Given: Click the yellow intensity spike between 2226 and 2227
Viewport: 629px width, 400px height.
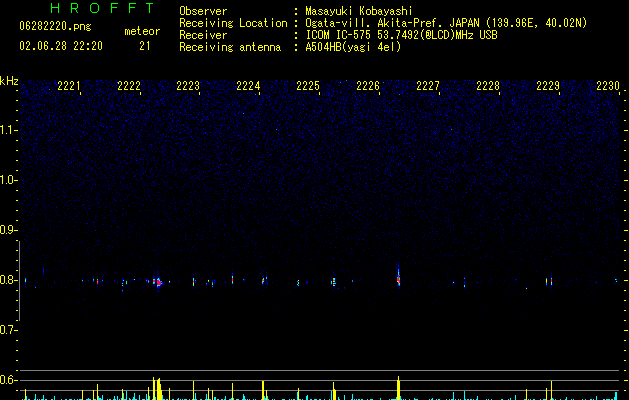Looking at the screenshot, I should tap(398, 388).
